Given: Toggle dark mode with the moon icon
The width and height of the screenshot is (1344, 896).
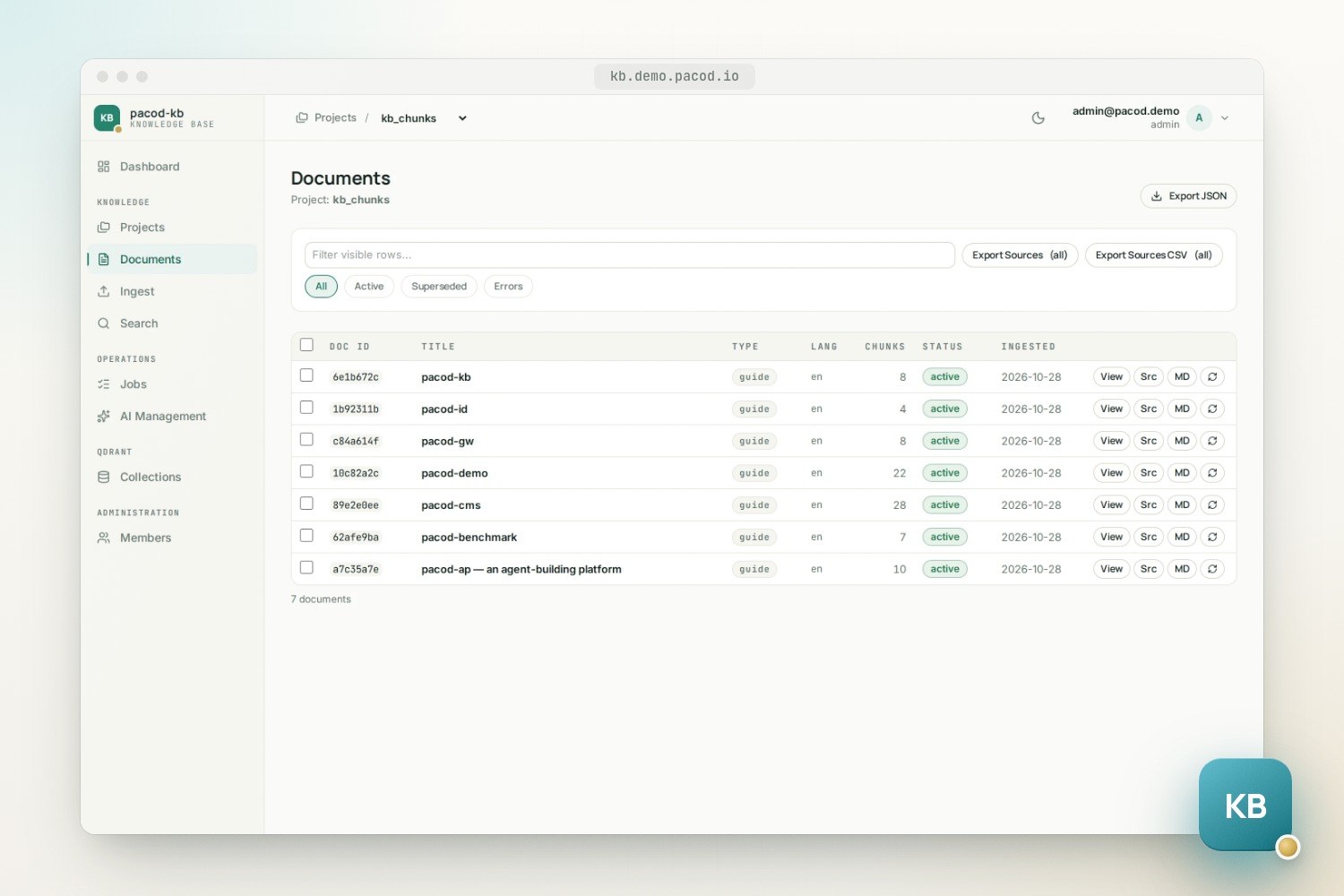Looking at the screenshot, I should 1038,118.
